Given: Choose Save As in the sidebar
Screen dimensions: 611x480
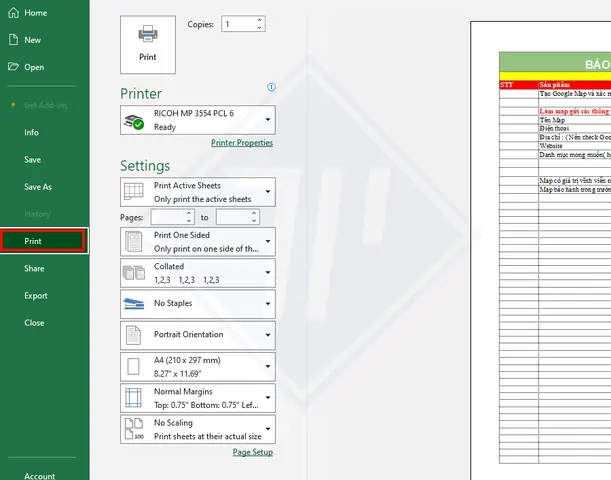Looking at the screenshot, I should point(38,187).
